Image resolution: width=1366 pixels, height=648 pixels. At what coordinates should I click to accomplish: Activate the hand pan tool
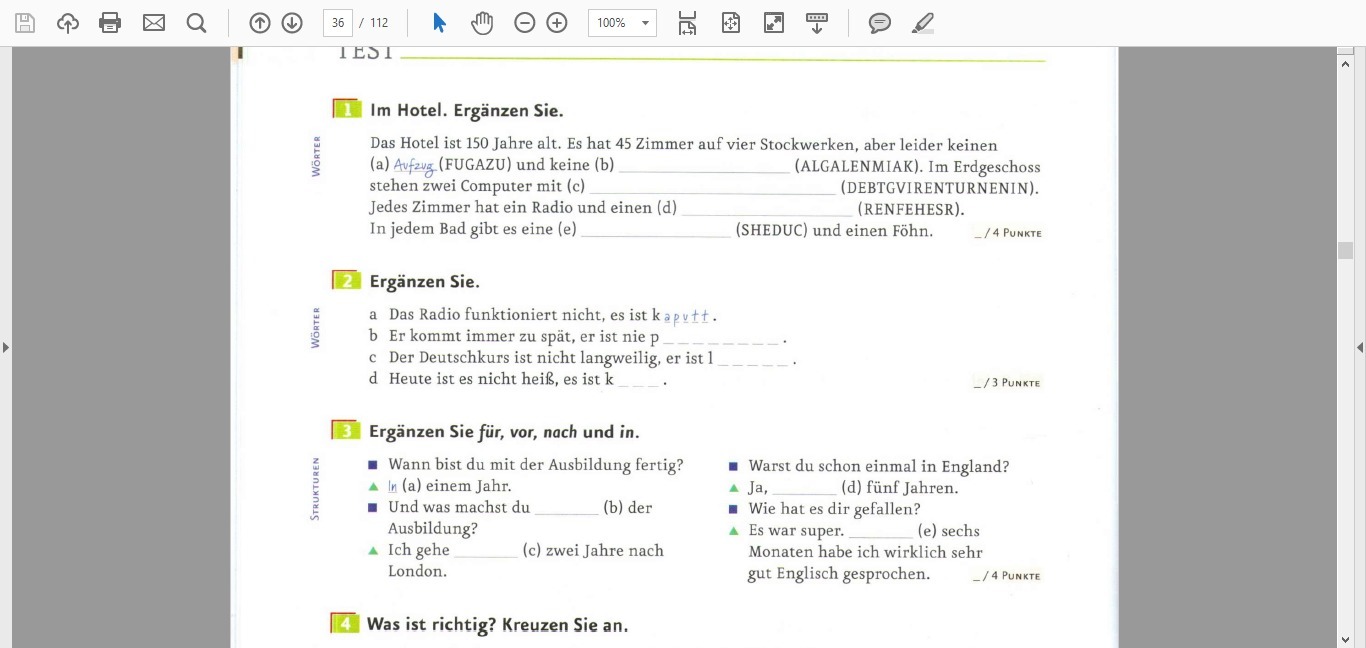(482, 23)
